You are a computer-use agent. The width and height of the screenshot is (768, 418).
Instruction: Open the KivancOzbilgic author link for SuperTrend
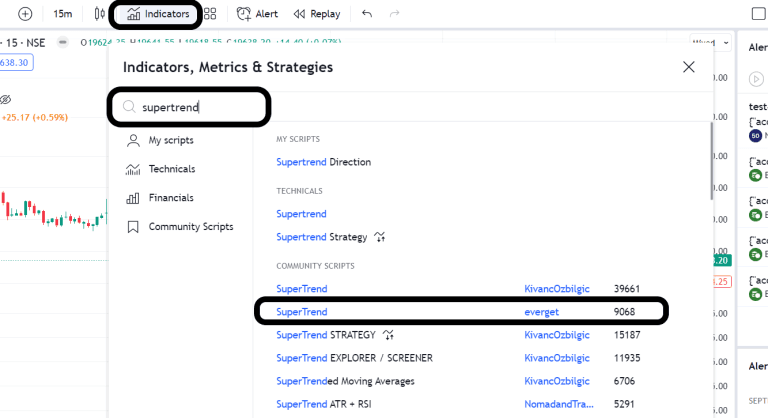click(556, 289)
